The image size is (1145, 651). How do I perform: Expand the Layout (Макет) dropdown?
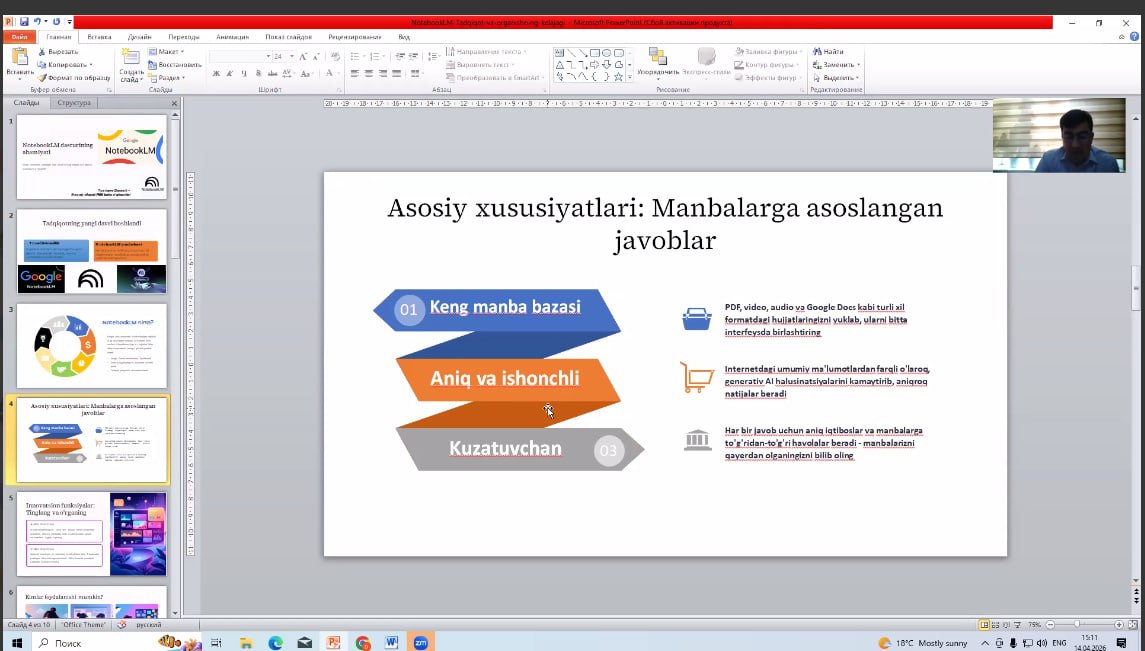(x=181, y=51)
